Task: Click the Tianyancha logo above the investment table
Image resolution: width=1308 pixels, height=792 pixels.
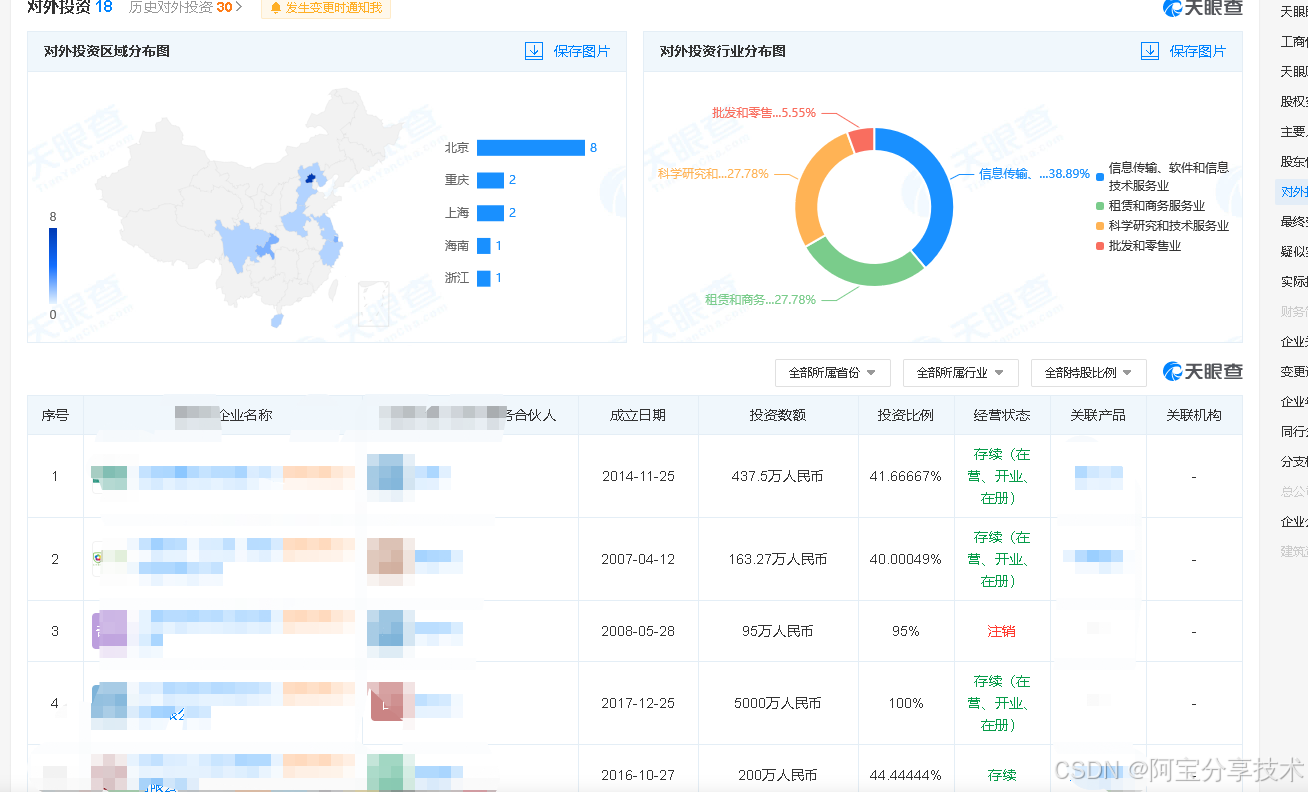Action: (1203, 372)
